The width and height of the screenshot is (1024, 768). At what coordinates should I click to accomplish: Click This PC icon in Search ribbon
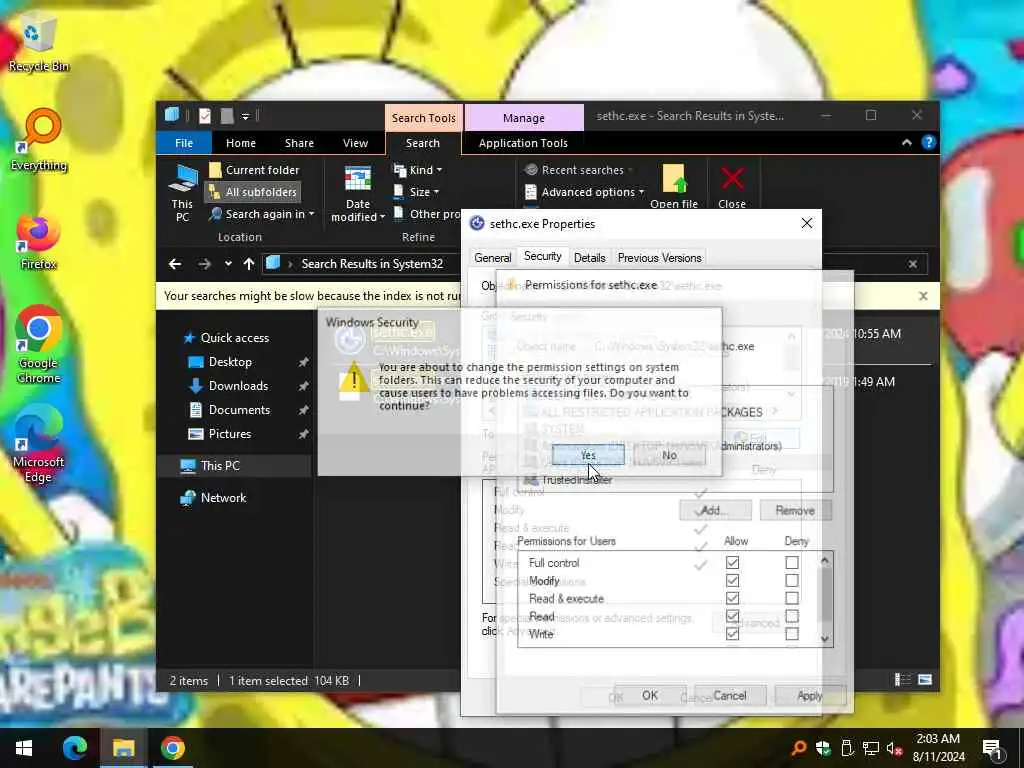coord(182,193)
